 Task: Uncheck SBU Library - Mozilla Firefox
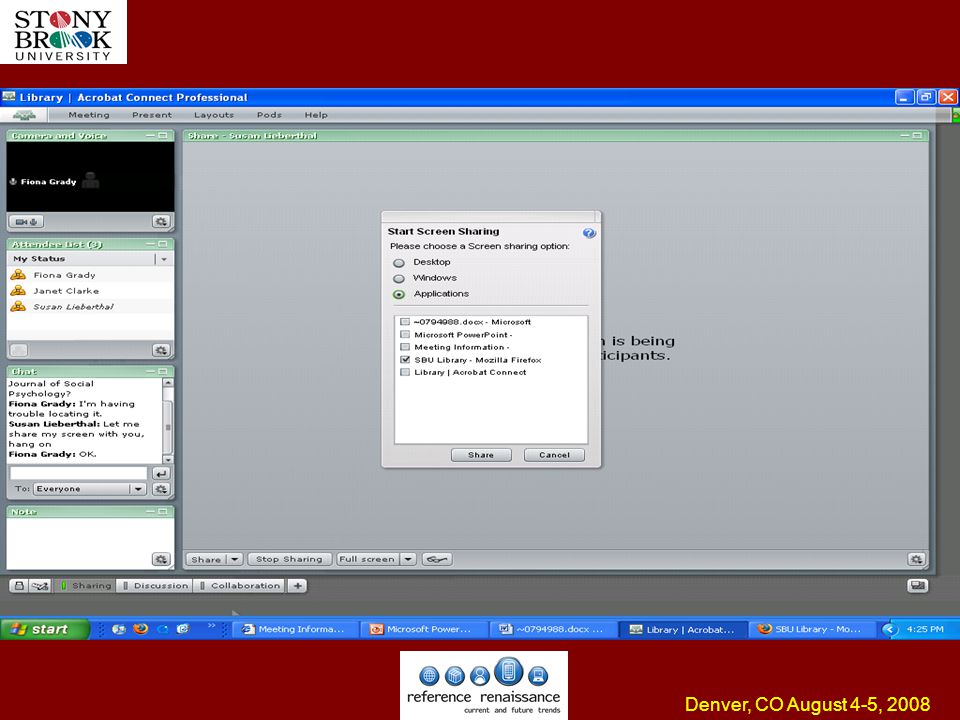[x=405, y=359]
